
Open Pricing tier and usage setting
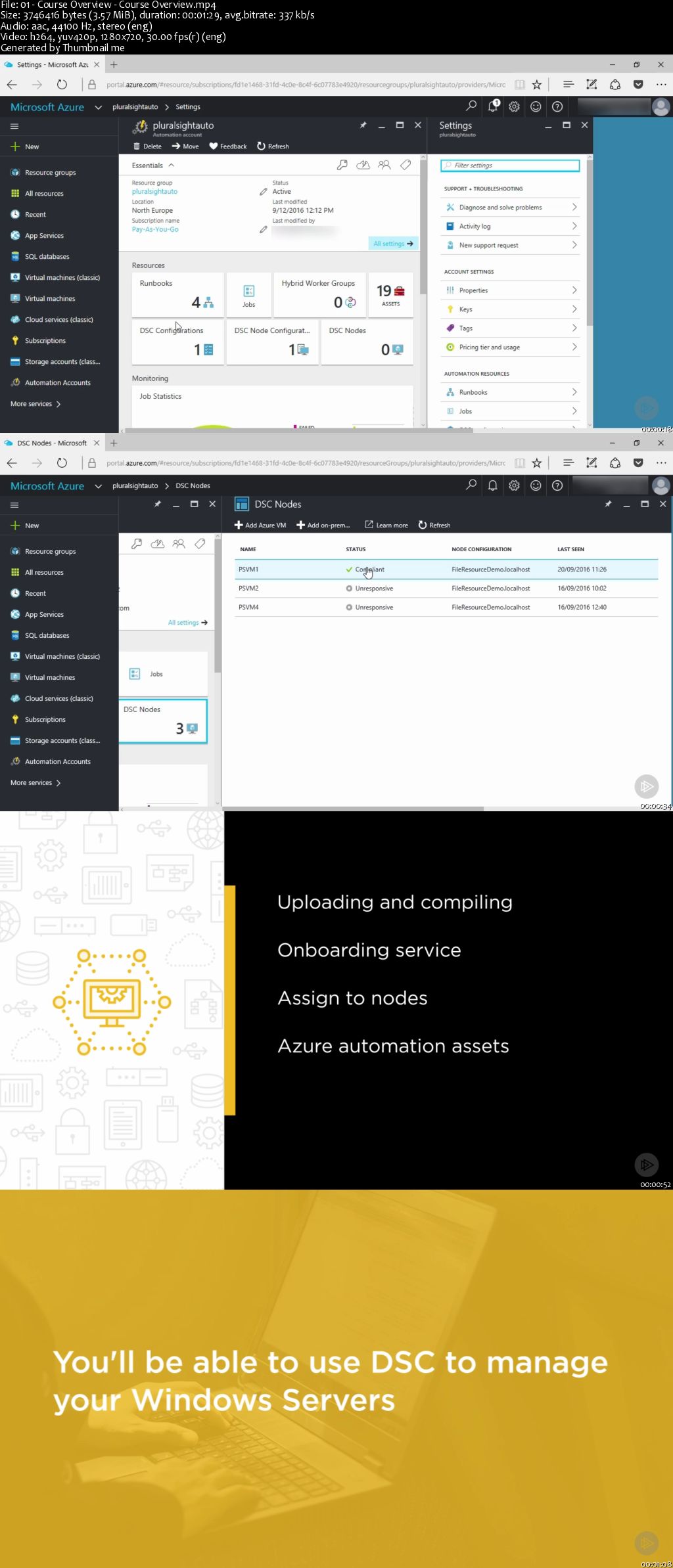pos(511,347)
